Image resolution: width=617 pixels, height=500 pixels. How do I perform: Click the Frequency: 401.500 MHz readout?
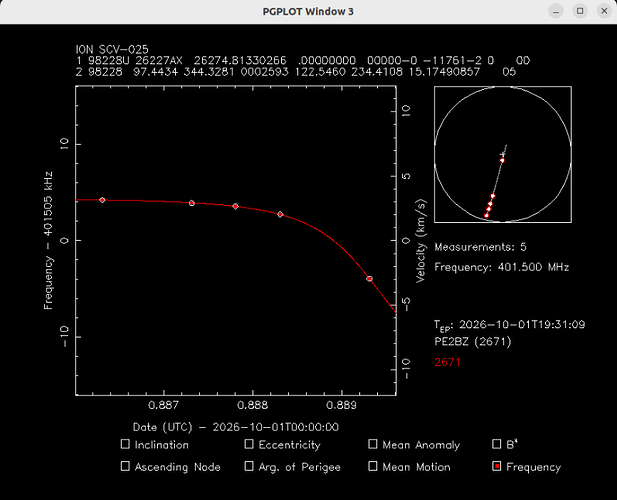tap(502, 268)
